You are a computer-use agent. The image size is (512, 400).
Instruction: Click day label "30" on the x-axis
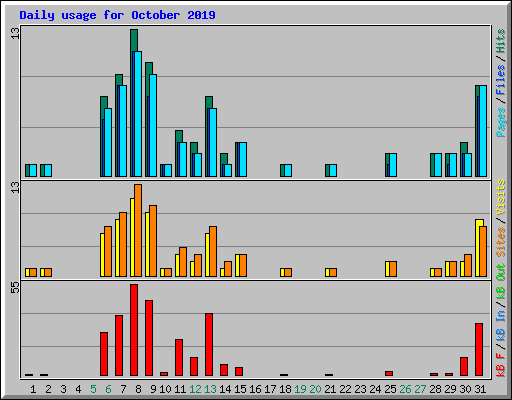(x=465, y=389)
